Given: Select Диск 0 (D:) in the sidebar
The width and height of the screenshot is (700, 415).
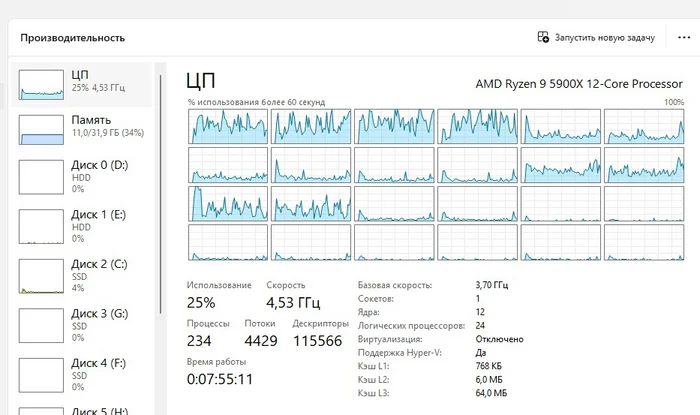Looking at the screenshot, I should click(x=81, y=177).
